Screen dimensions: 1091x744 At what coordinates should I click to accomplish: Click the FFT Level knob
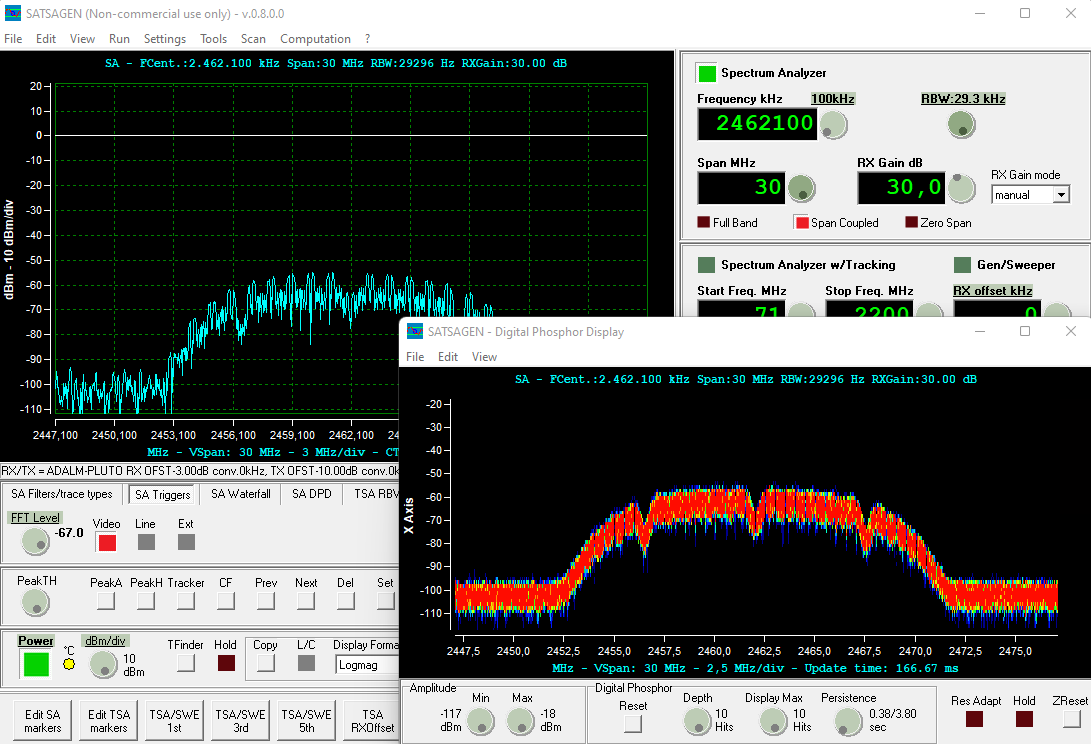pos(35,541)
